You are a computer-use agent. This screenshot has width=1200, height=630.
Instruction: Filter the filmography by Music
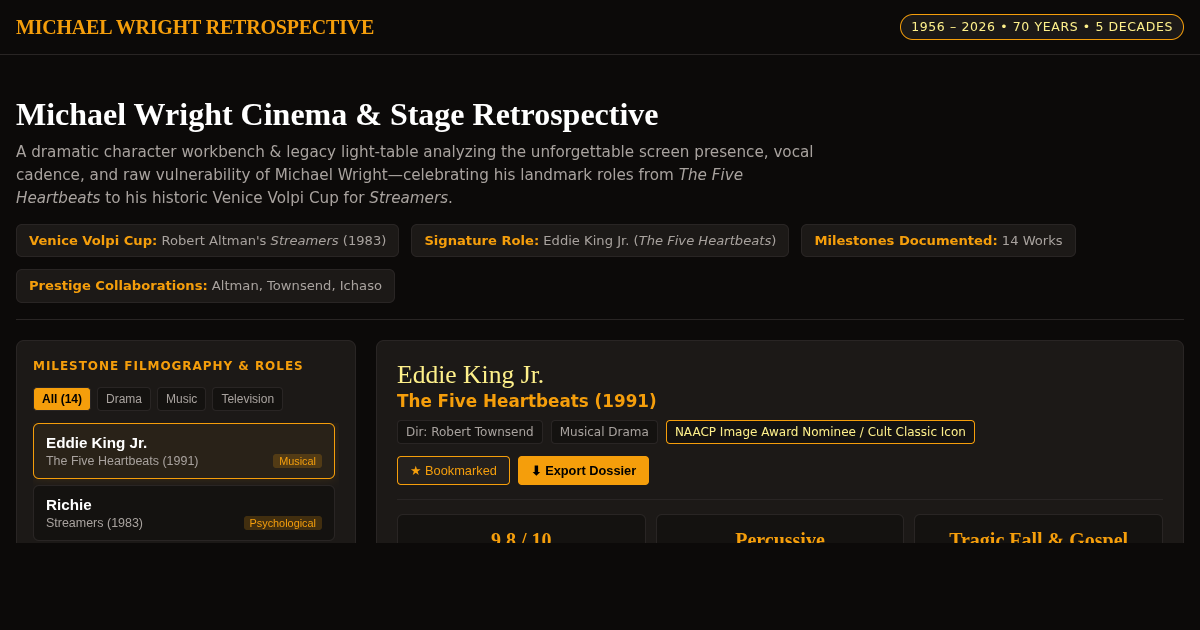coord(181,399)
